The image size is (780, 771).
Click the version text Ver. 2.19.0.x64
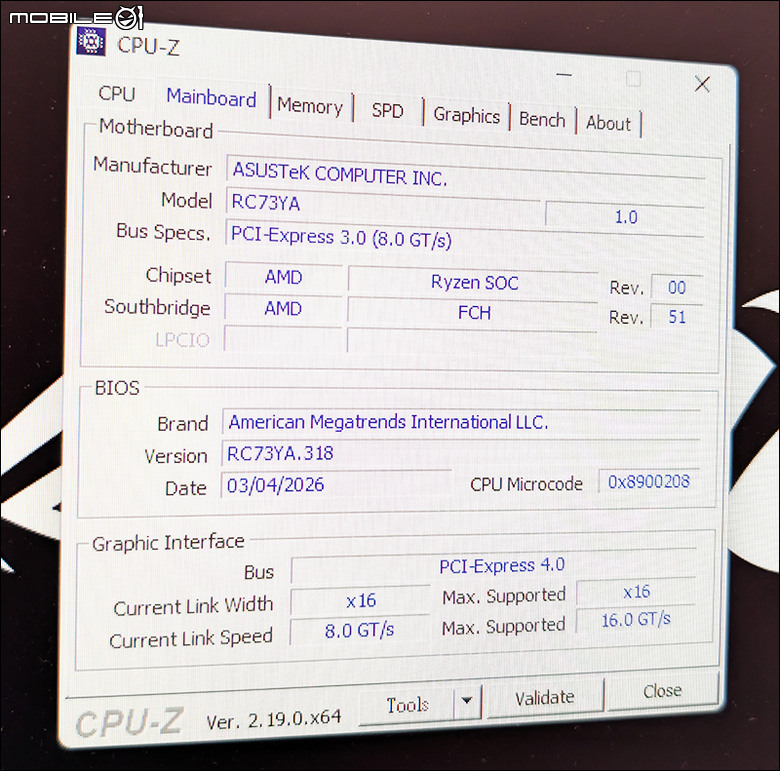[x=274, y=719]
